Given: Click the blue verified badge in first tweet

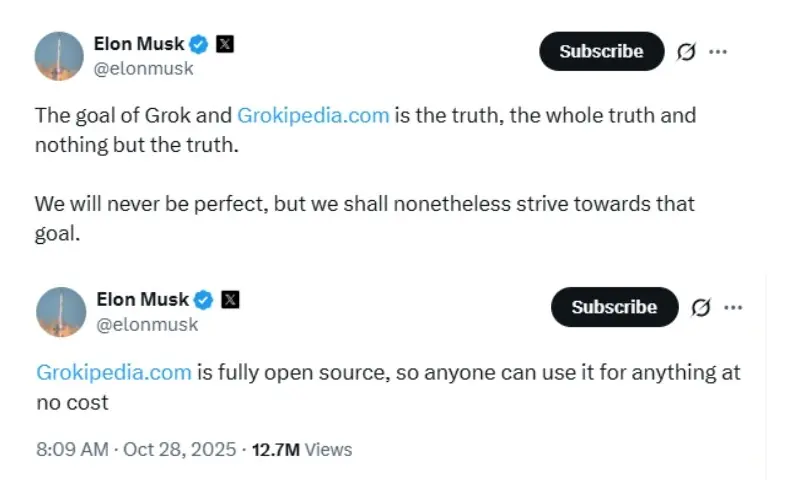Looking at the screenshot, I should [x=200, y=44].
